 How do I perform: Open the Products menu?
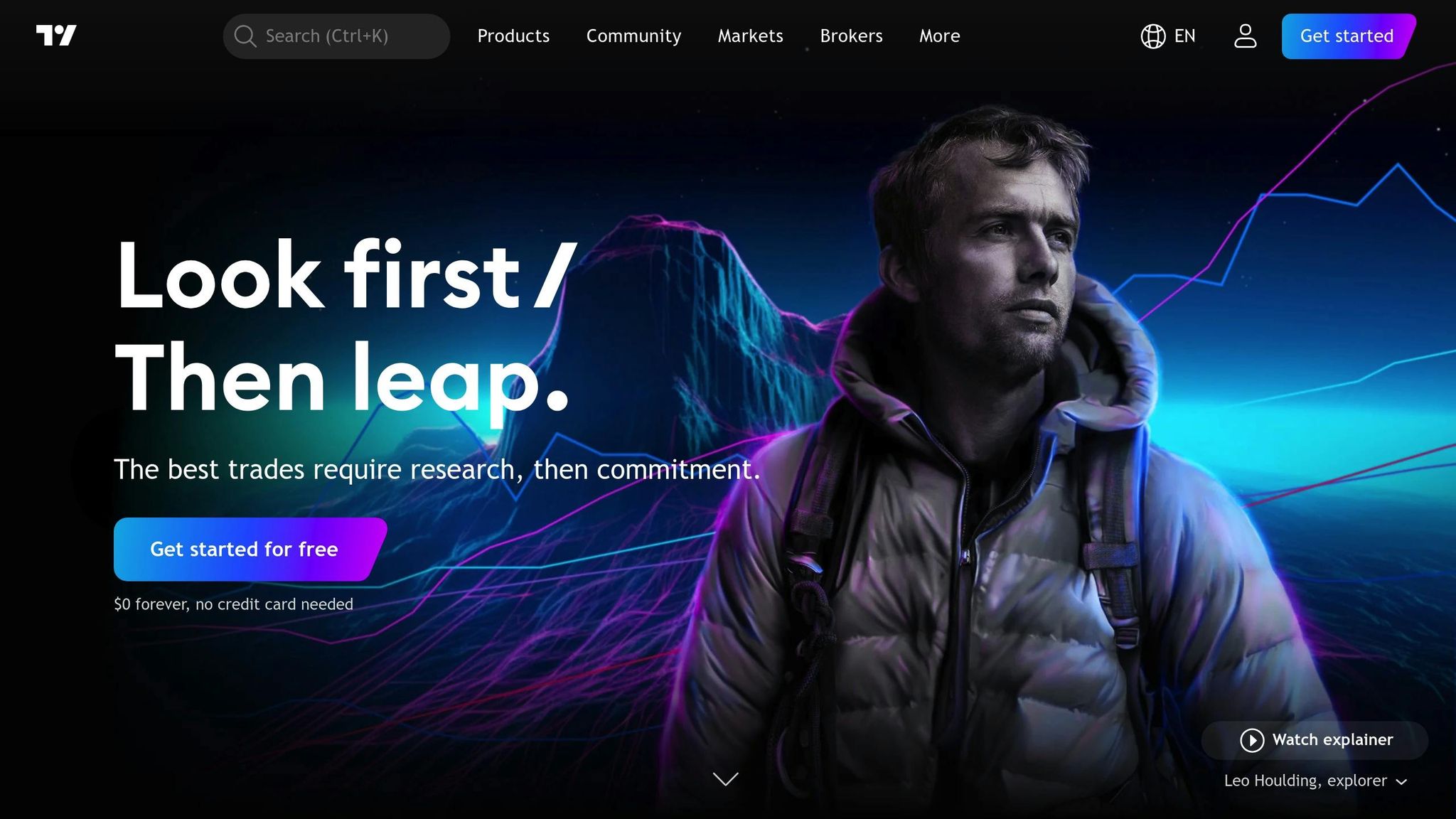pyautogui.click(x=513, y=36)
